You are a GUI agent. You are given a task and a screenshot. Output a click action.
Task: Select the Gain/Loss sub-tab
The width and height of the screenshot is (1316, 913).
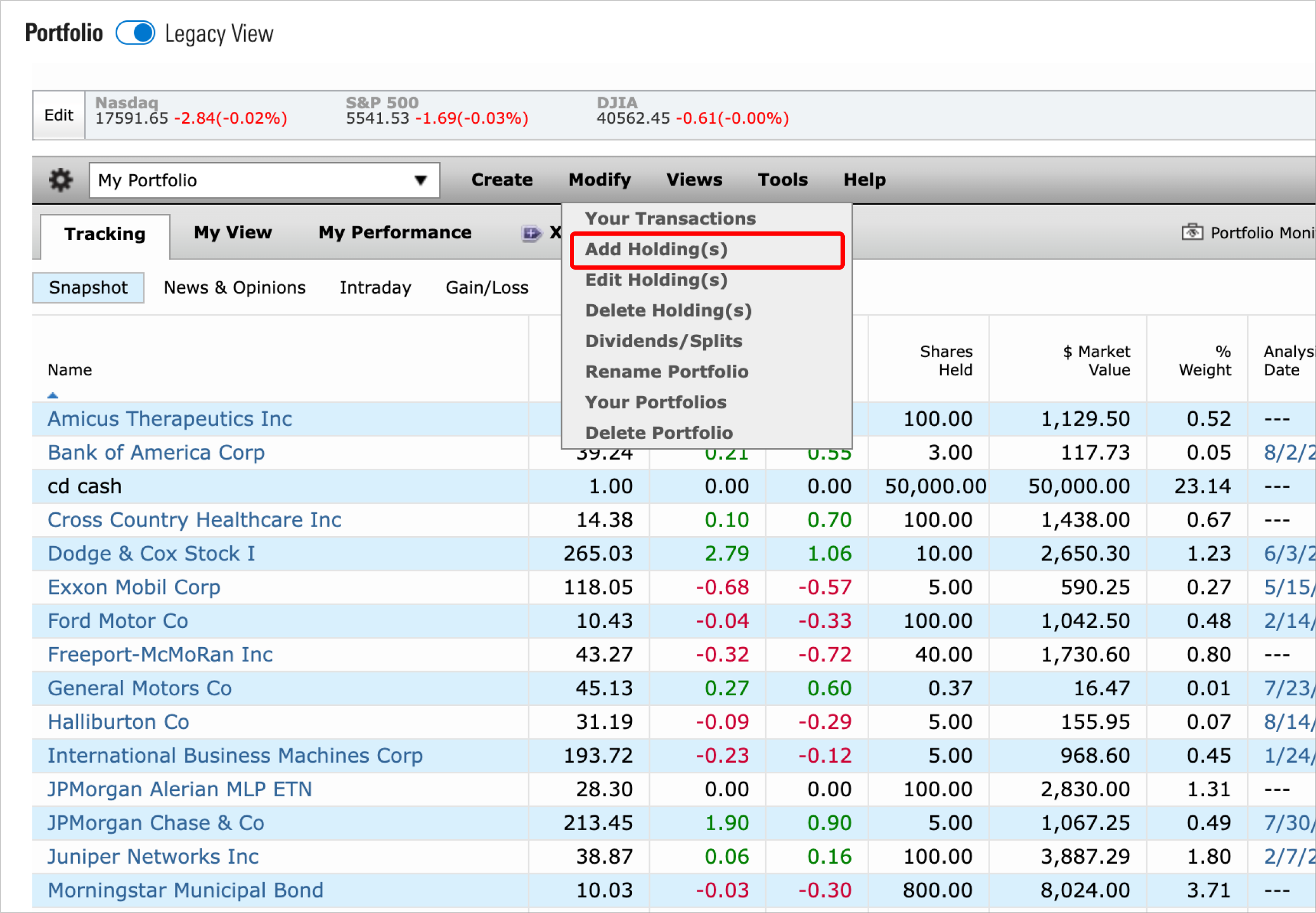coord(487,287)
